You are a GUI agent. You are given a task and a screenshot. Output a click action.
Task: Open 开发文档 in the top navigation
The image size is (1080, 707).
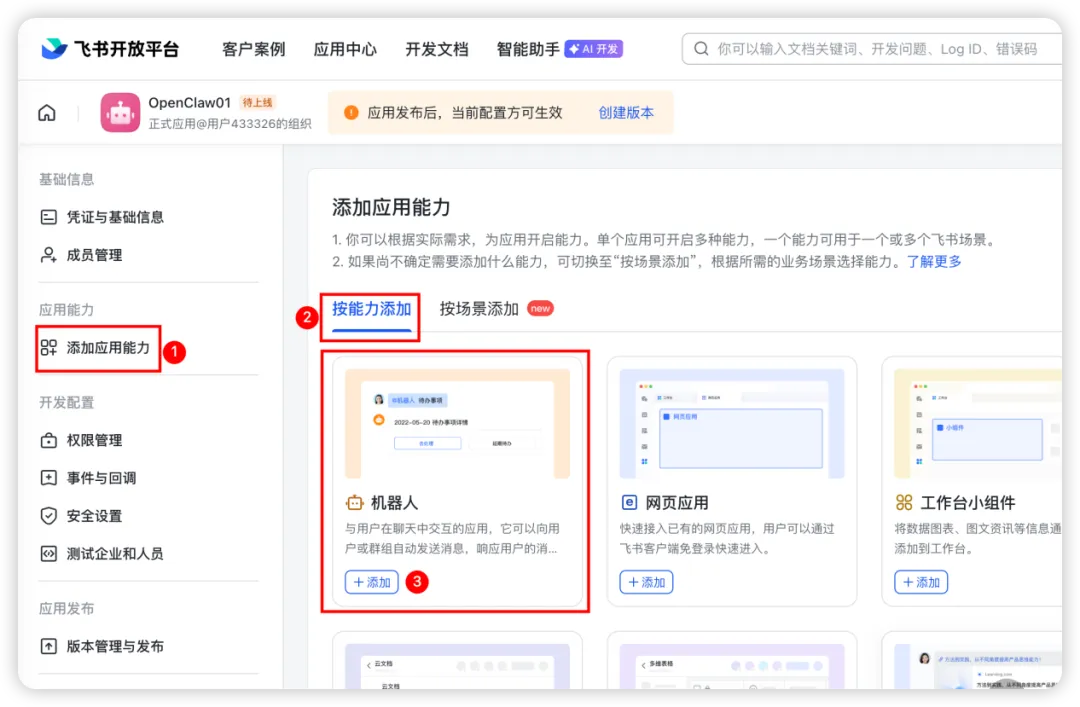tap(437, 47)
